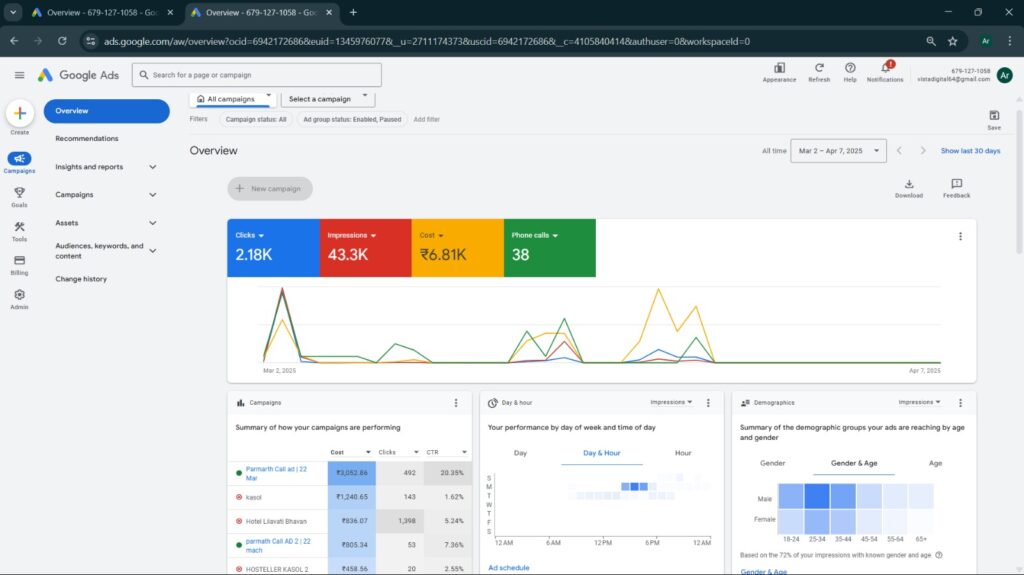Open the All campaigns dropdown
1024x575 pixels.
pos(233,99)
